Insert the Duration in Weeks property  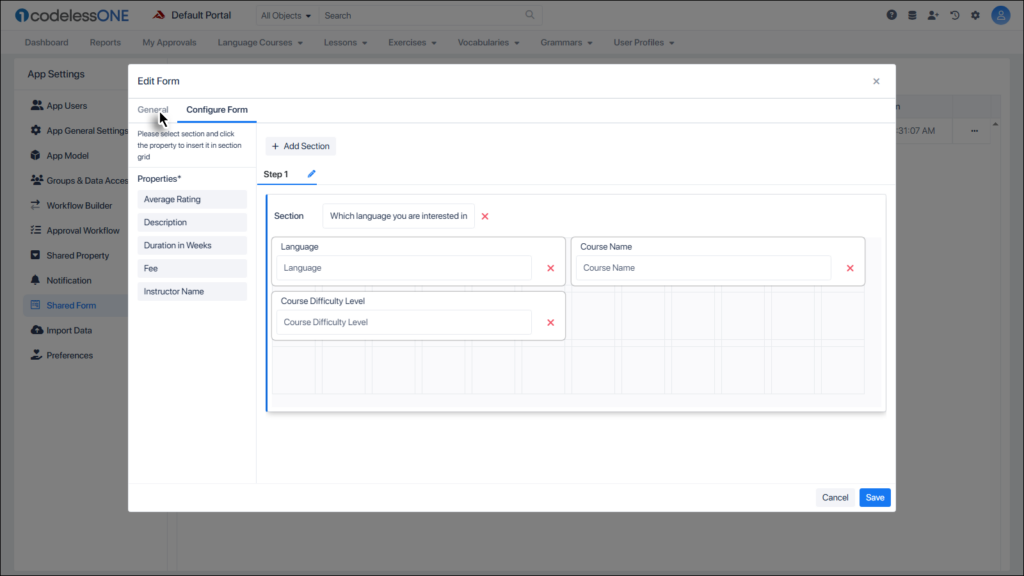click(x=192, y=246)
